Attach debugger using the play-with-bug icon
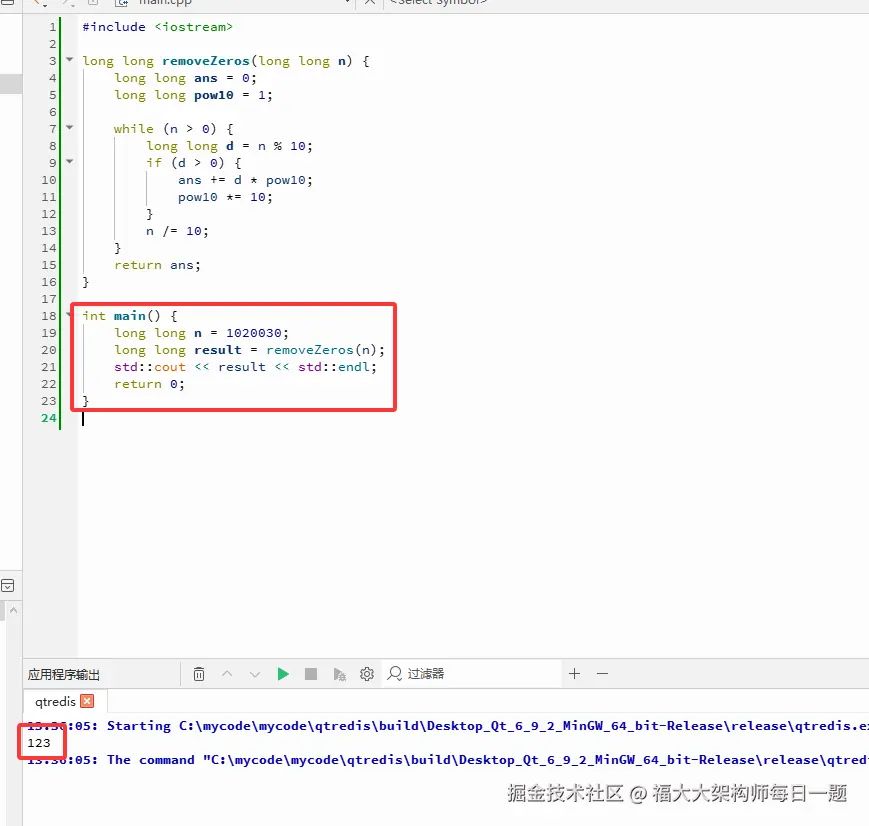This screenshot has width=869, height=826. point(339,674)
